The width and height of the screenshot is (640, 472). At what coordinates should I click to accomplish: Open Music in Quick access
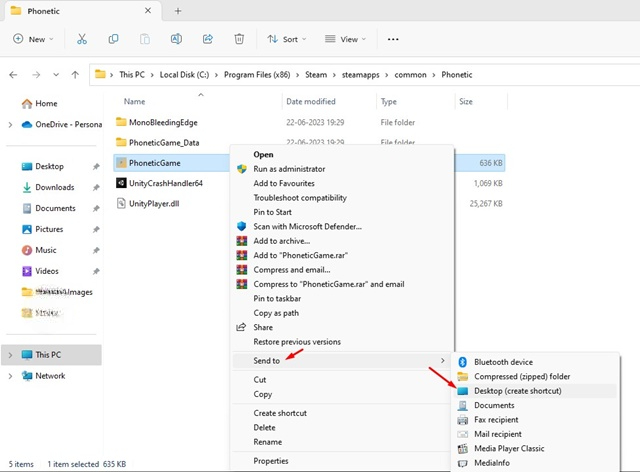[39, 250]
